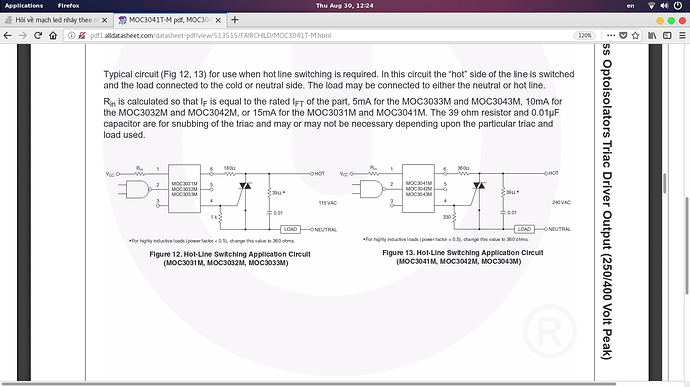Open the Wi-Fi network indicator
Screen dimensions: 690x387
(x=652, y=6)
